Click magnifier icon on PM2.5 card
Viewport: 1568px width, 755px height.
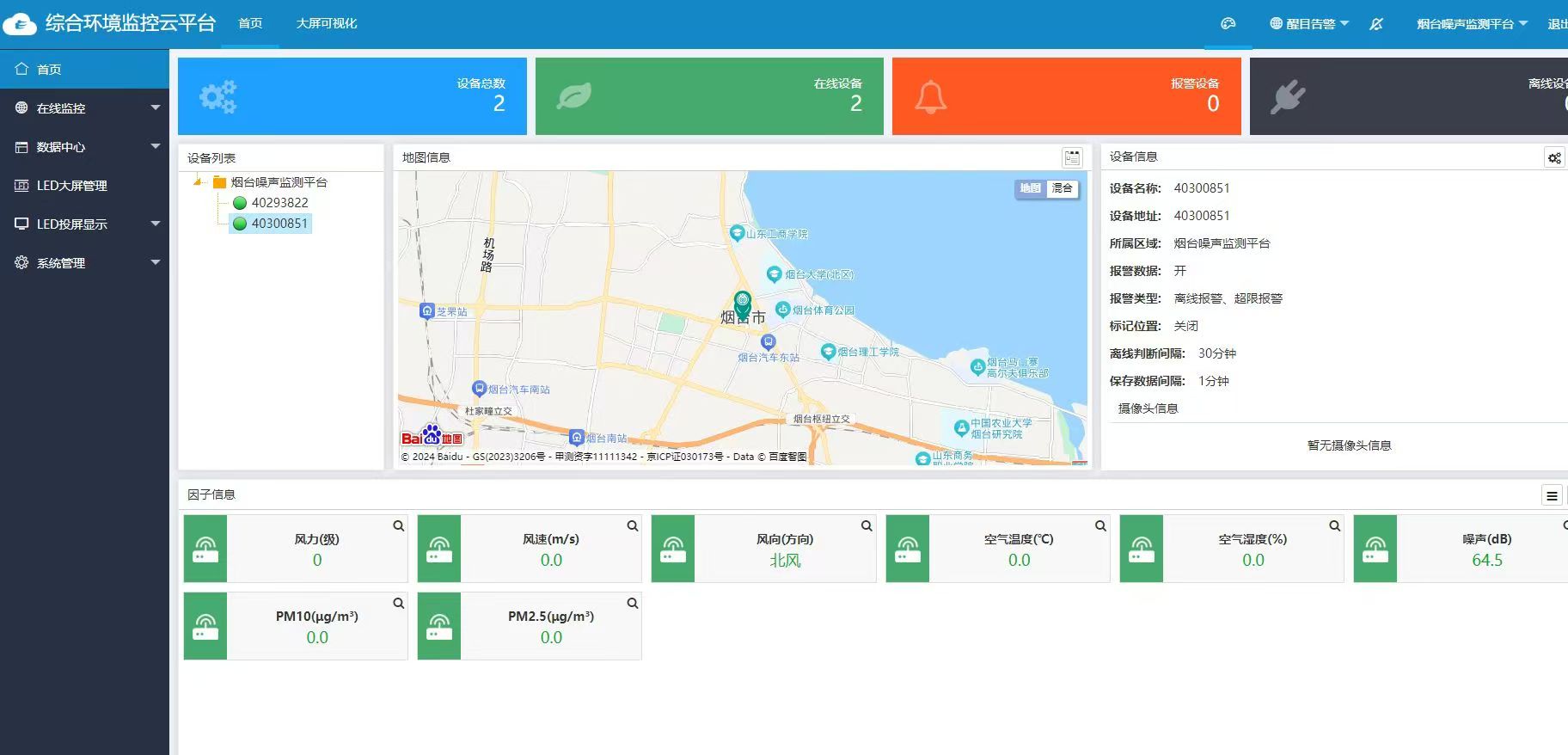633,603
